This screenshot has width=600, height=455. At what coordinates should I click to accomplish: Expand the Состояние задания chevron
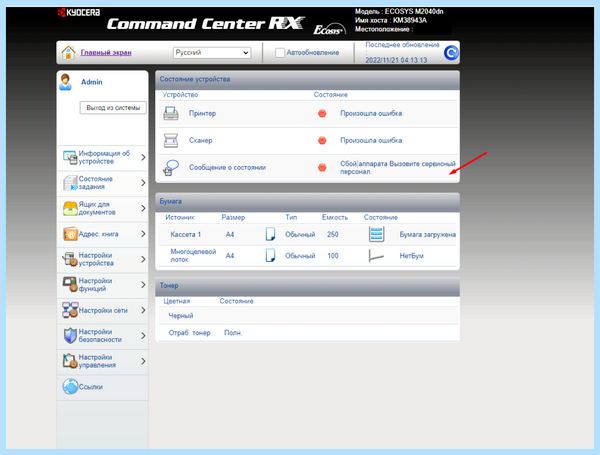(x=143, y=183)
